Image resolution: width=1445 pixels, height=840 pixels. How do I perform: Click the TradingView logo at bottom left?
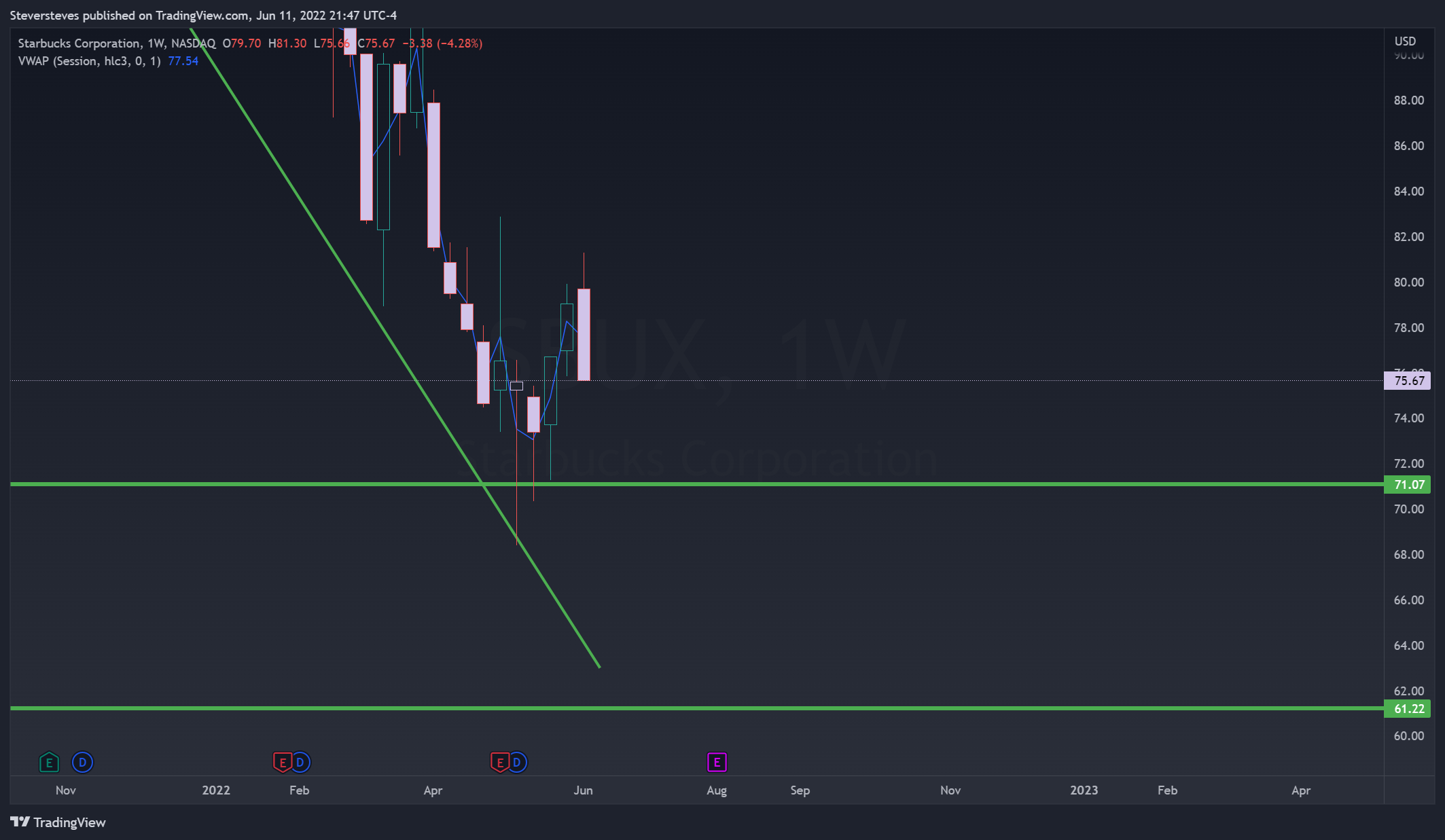[x=58, y=822]
